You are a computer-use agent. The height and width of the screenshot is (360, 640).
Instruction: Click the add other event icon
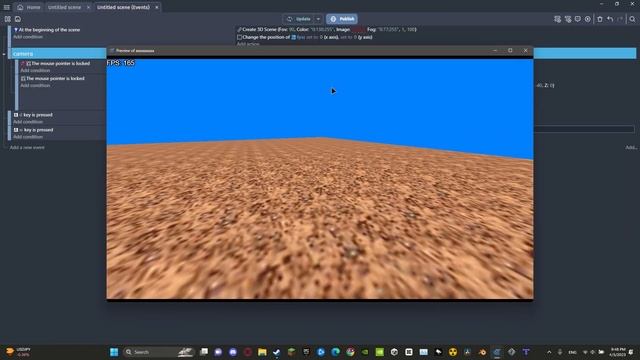coord(588,19)
